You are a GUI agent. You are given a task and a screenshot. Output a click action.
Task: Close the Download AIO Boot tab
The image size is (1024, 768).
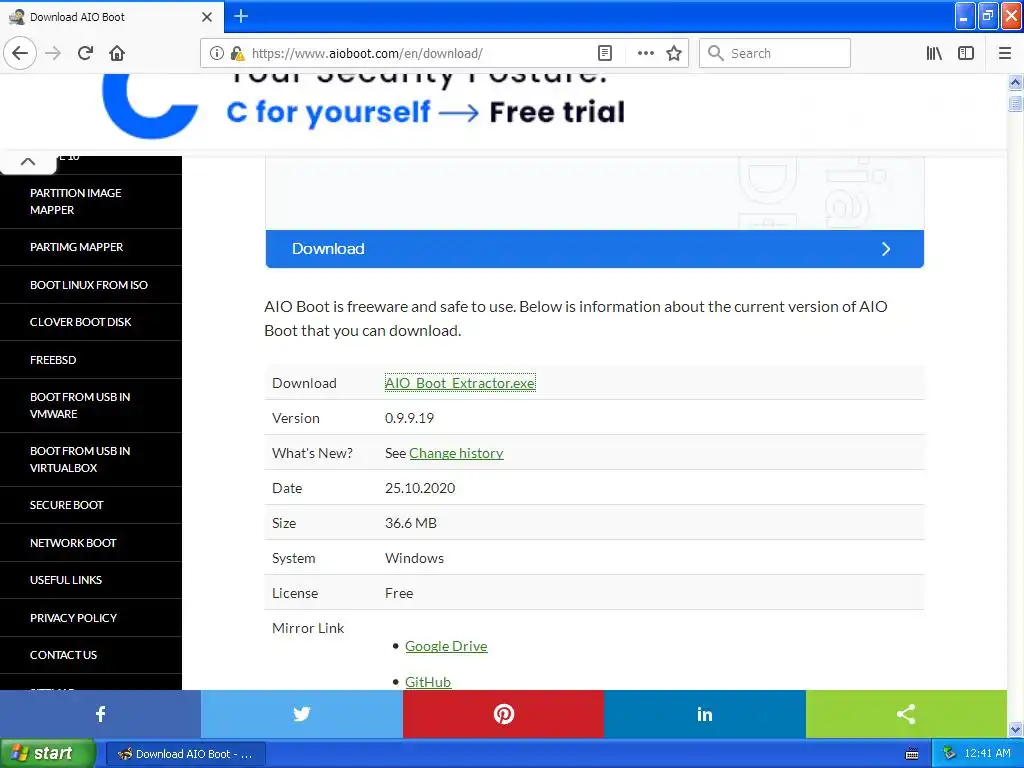pos(207,16)
